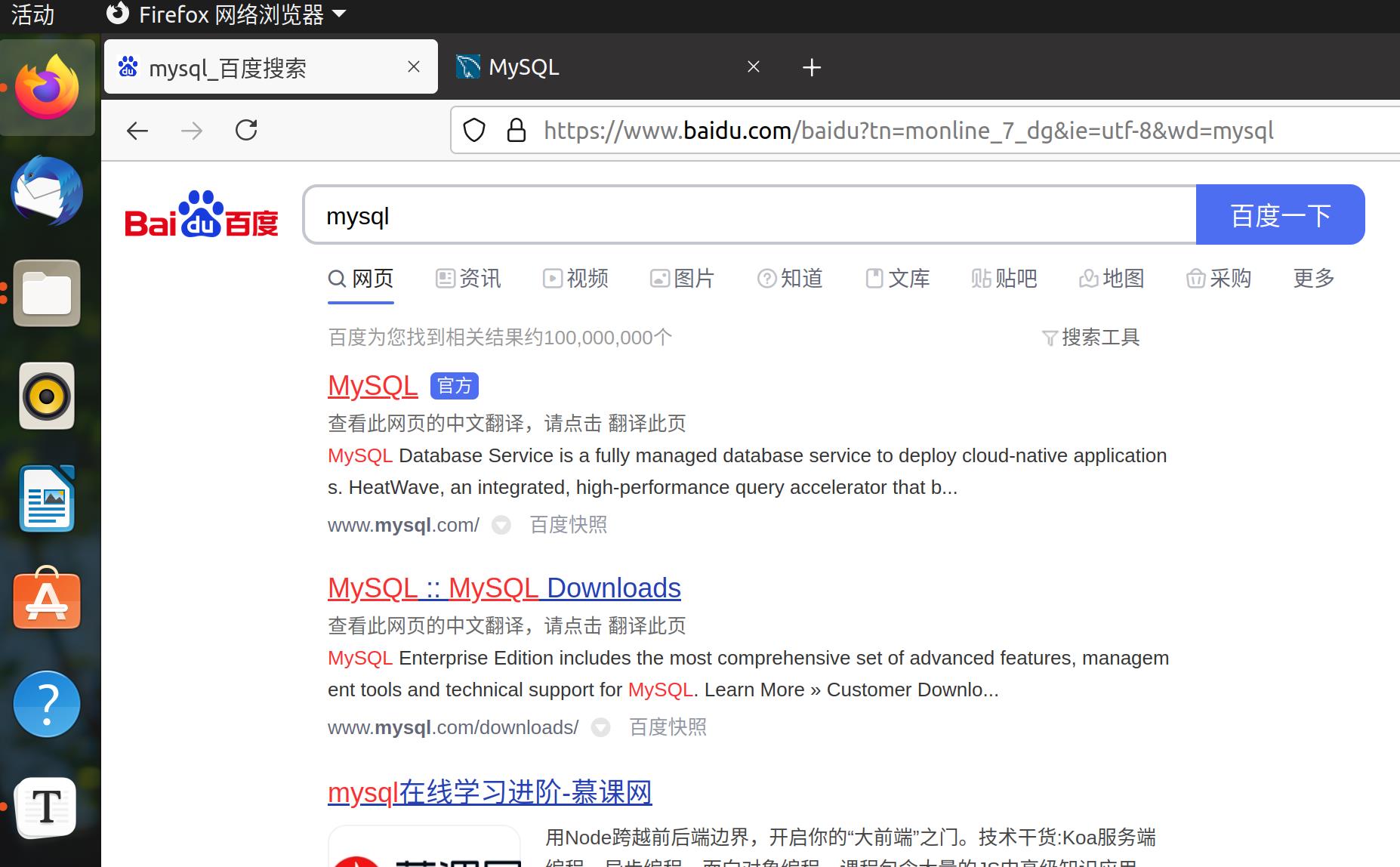The width and height of the screenshot is (1400, 867).
Task: Open the 知道 category
Action: click(790, 279)
